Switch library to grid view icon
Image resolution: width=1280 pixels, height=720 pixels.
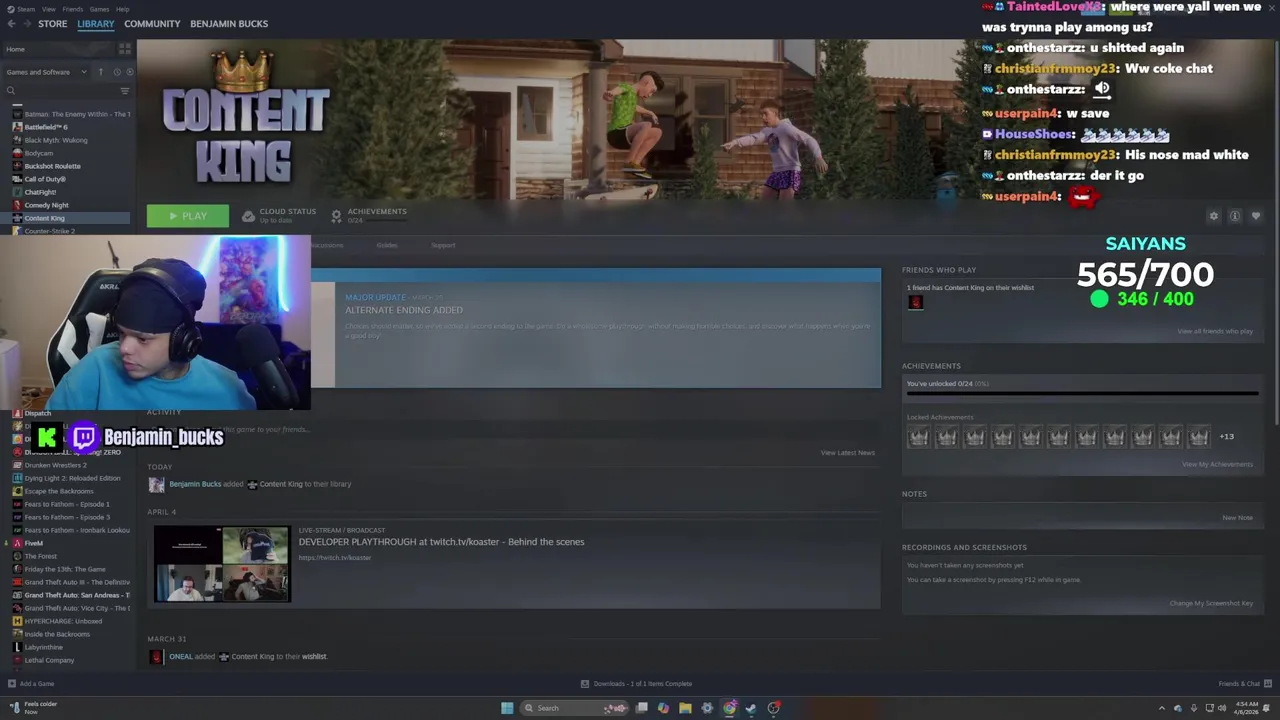click(x=125, y=48)
